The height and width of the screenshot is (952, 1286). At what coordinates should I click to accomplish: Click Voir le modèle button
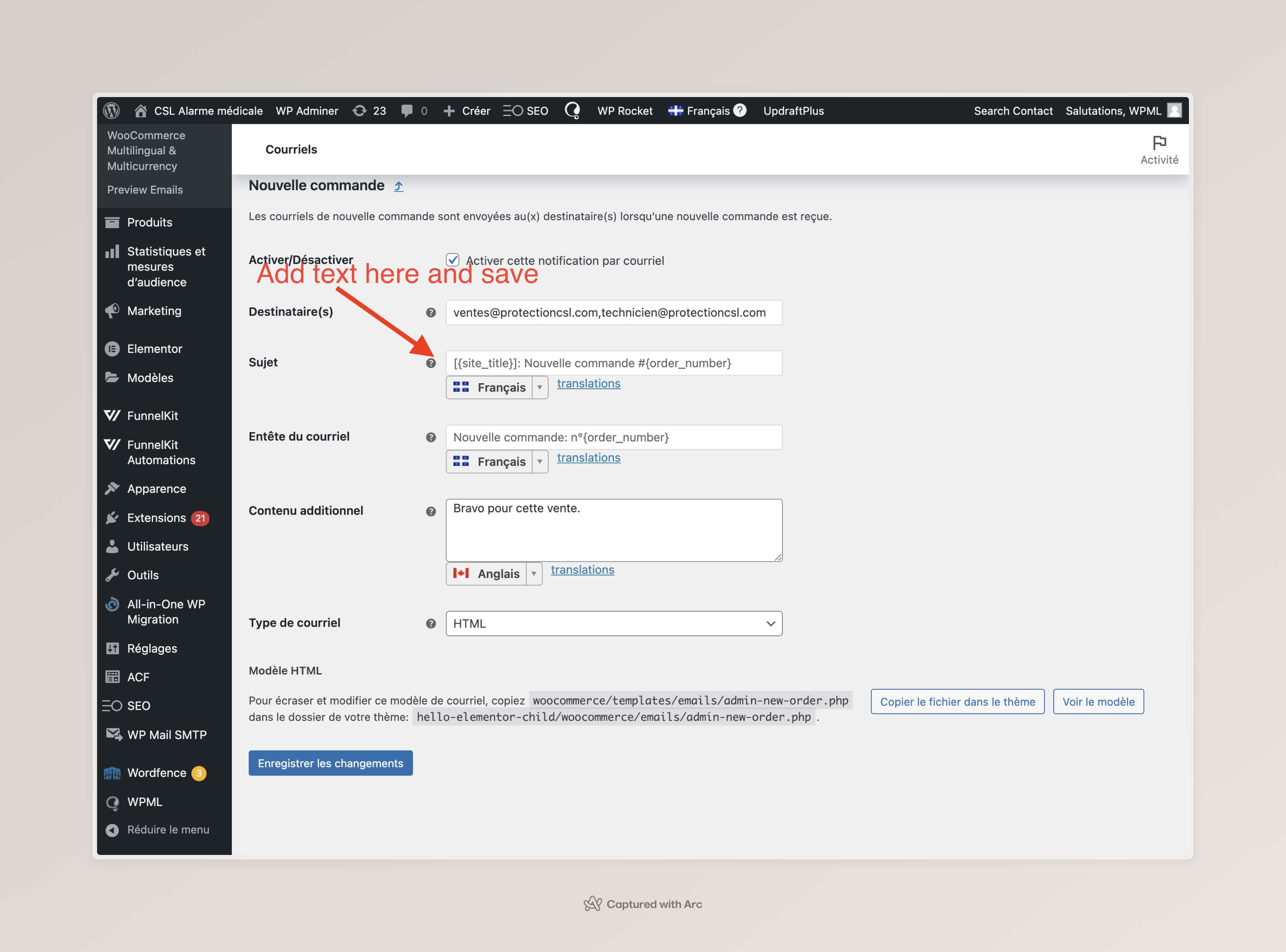1098,701
